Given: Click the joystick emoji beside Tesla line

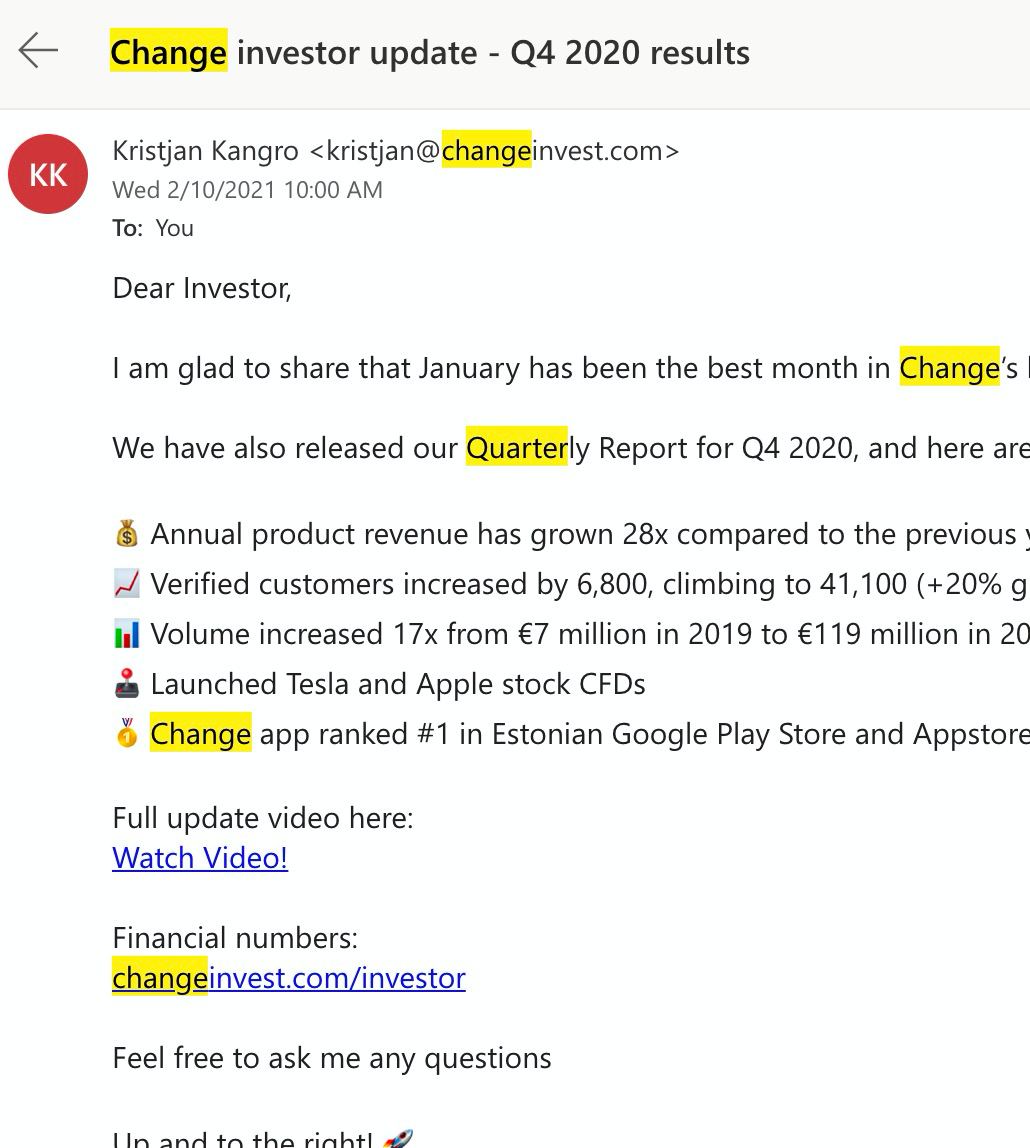Looking at the screenshot, I should point(127,684).
